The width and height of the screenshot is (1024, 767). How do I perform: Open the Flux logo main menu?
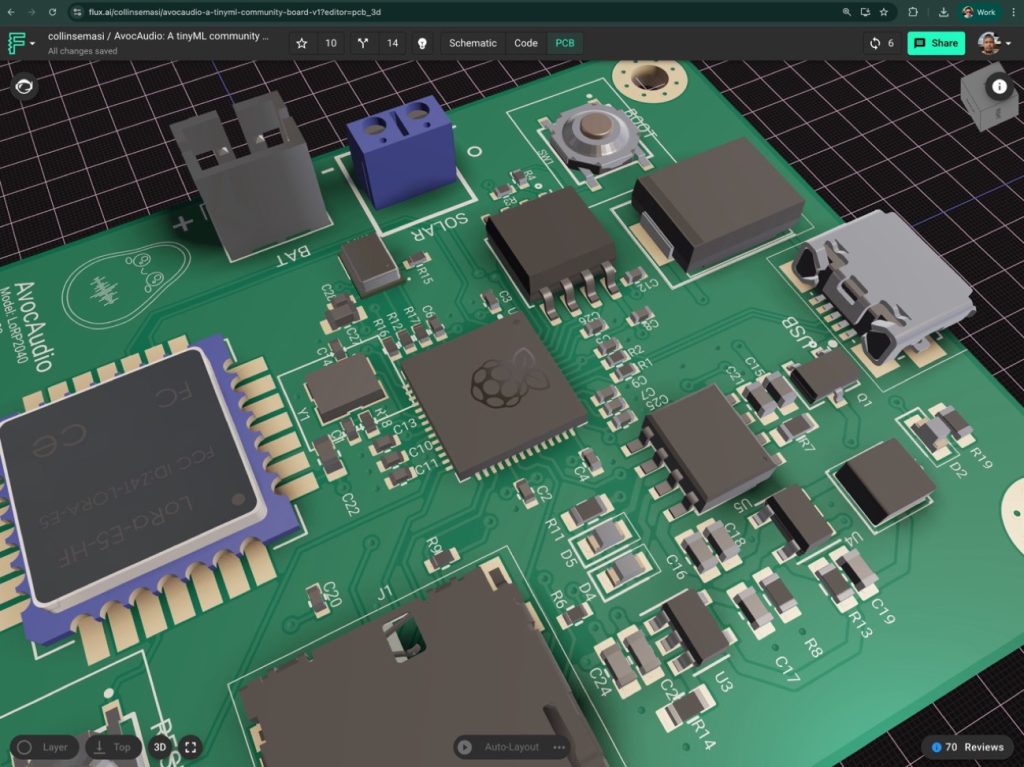20,43
